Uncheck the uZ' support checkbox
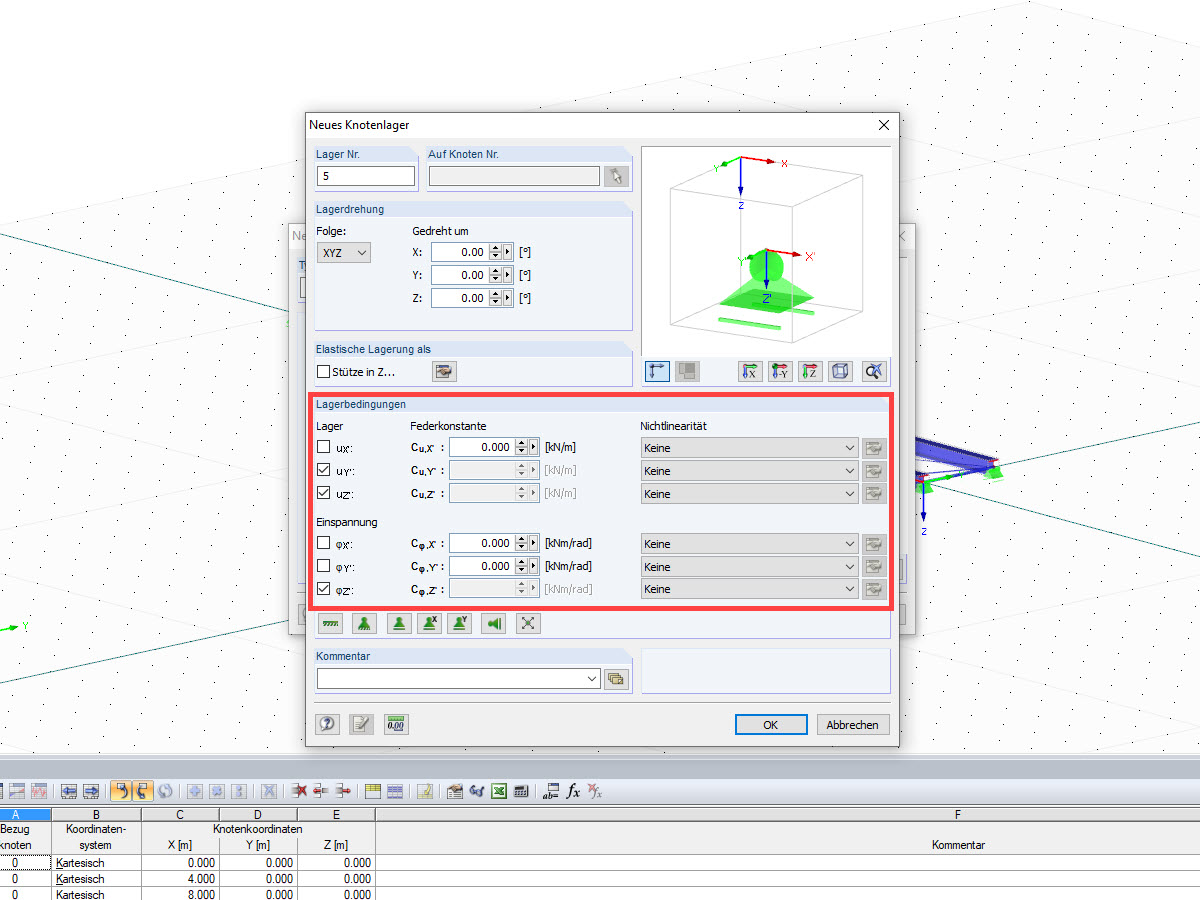 pyautogui.click(x=323, y=493)
